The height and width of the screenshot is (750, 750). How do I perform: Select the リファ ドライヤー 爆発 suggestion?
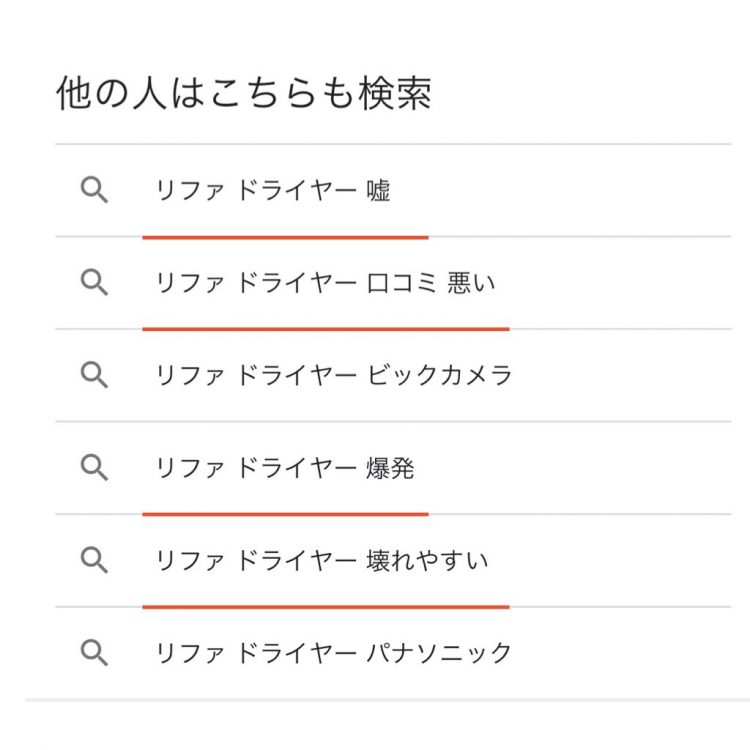click(x=393, y=468)
